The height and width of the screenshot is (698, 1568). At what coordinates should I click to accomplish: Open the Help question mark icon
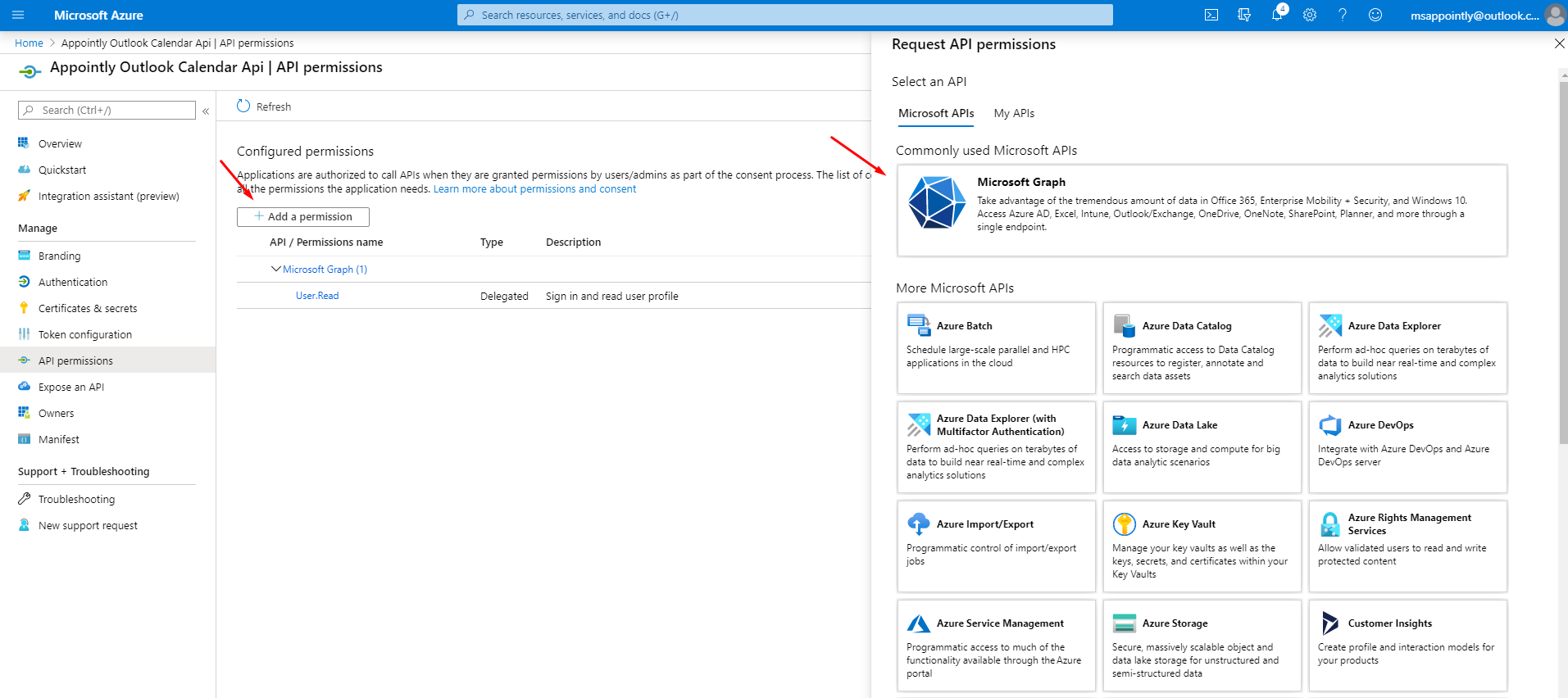click(x=1343, y=15)
